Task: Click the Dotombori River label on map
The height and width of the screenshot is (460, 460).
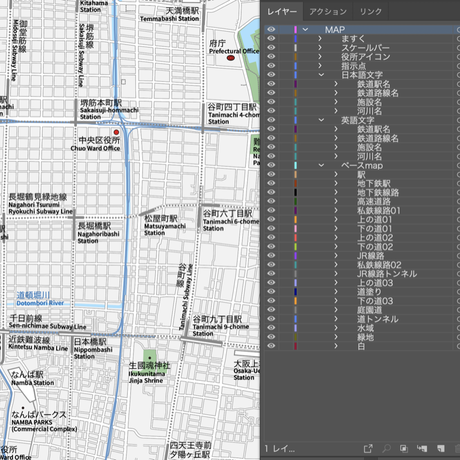Action: coord(40,303)
